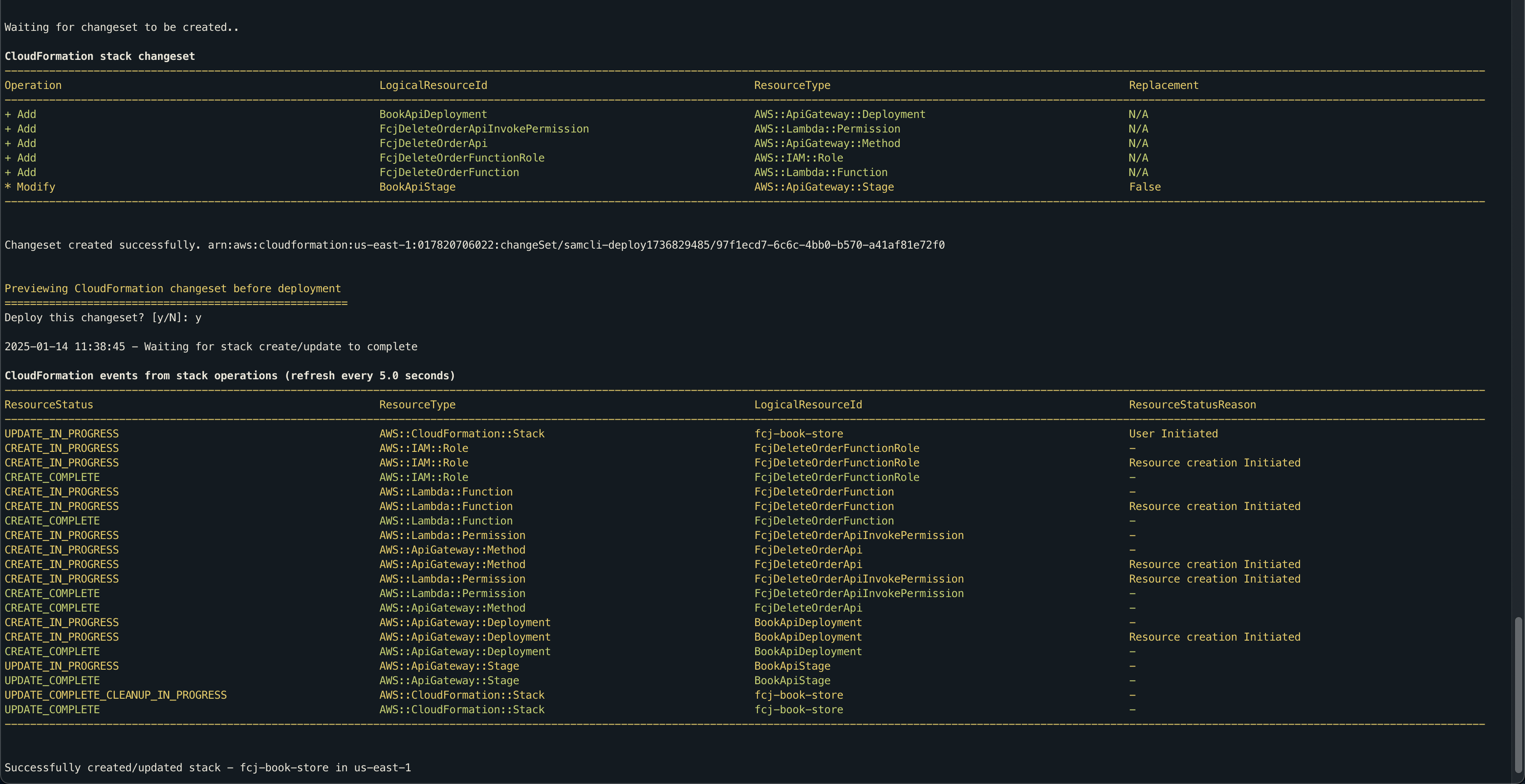This screenshot has height=784, width=1525.
Task: Click 'AWS::Lambda::Function' in the changeset table
Action: [821, 172]
